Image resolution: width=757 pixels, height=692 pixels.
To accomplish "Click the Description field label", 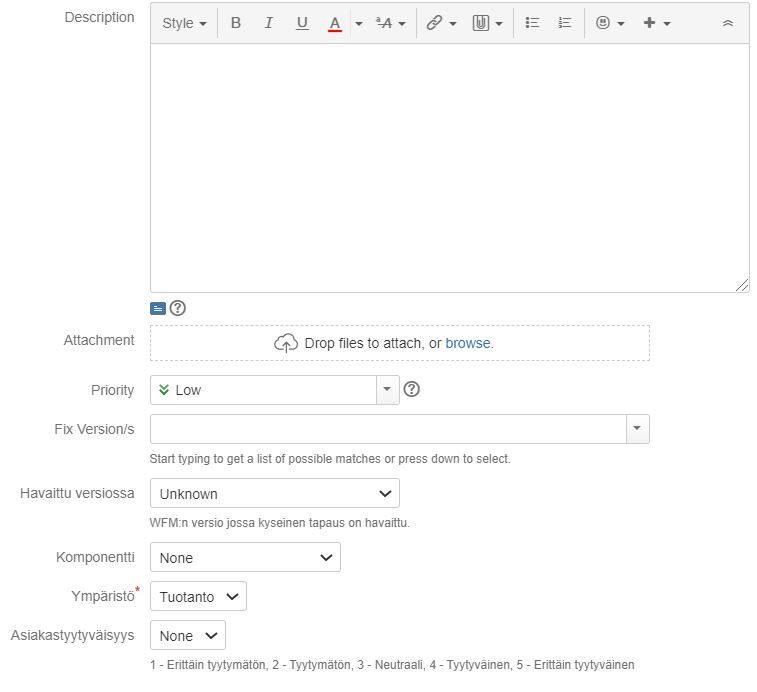I will point(99,17).
